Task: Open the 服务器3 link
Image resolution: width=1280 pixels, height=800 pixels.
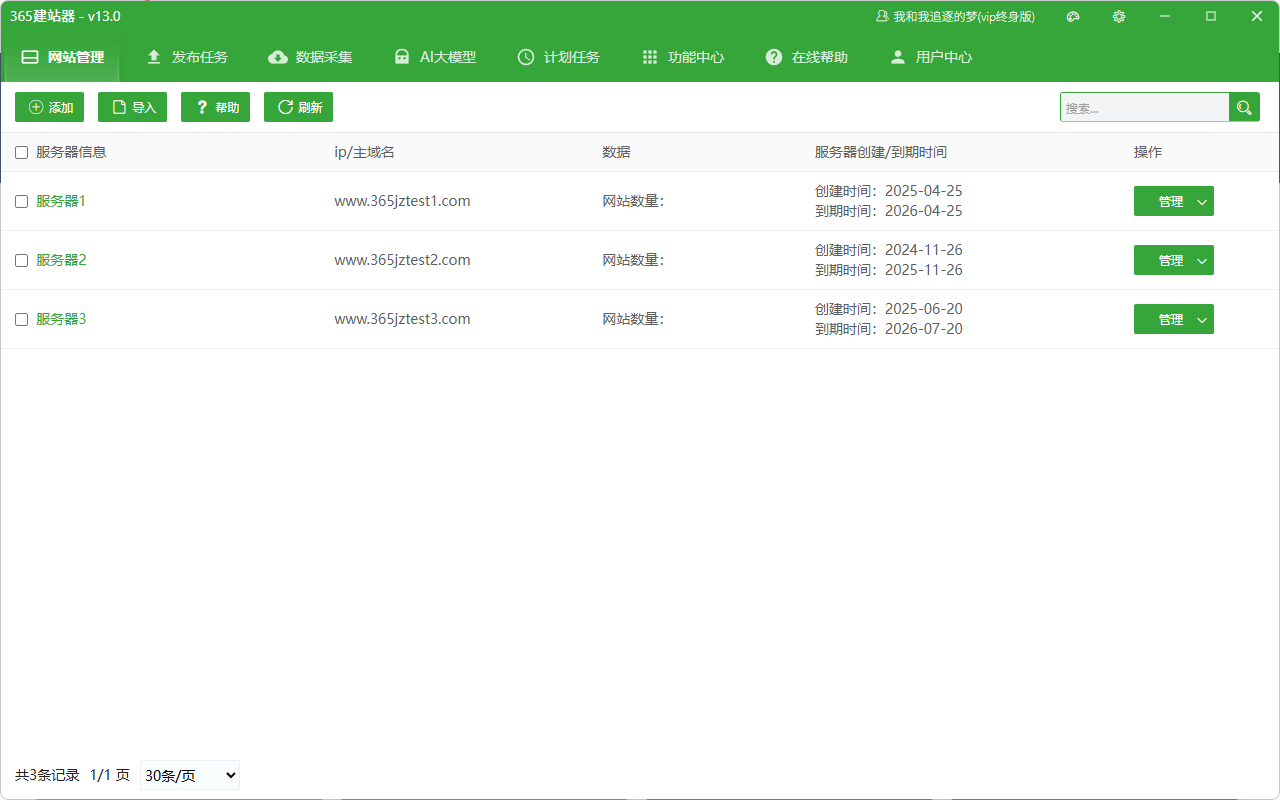Action: [61, 319]
